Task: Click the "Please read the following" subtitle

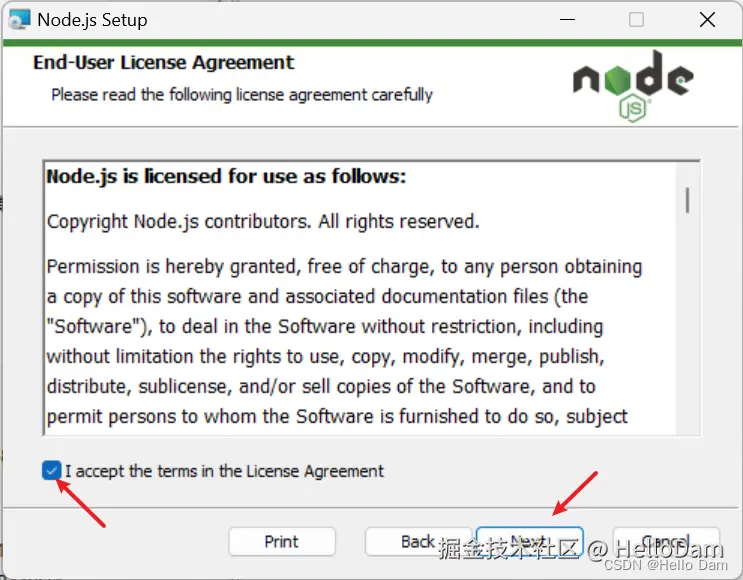Action: pos(242,95)
